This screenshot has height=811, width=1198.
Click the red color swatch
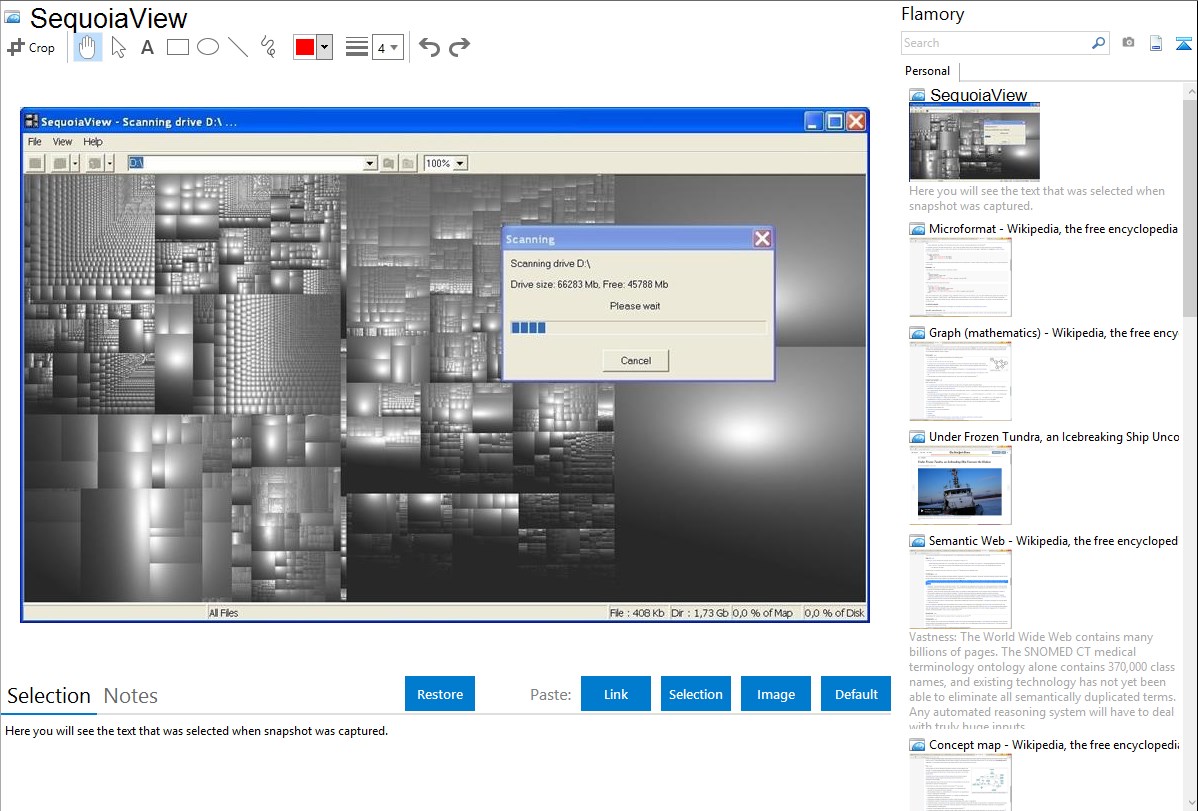(305, 47)
